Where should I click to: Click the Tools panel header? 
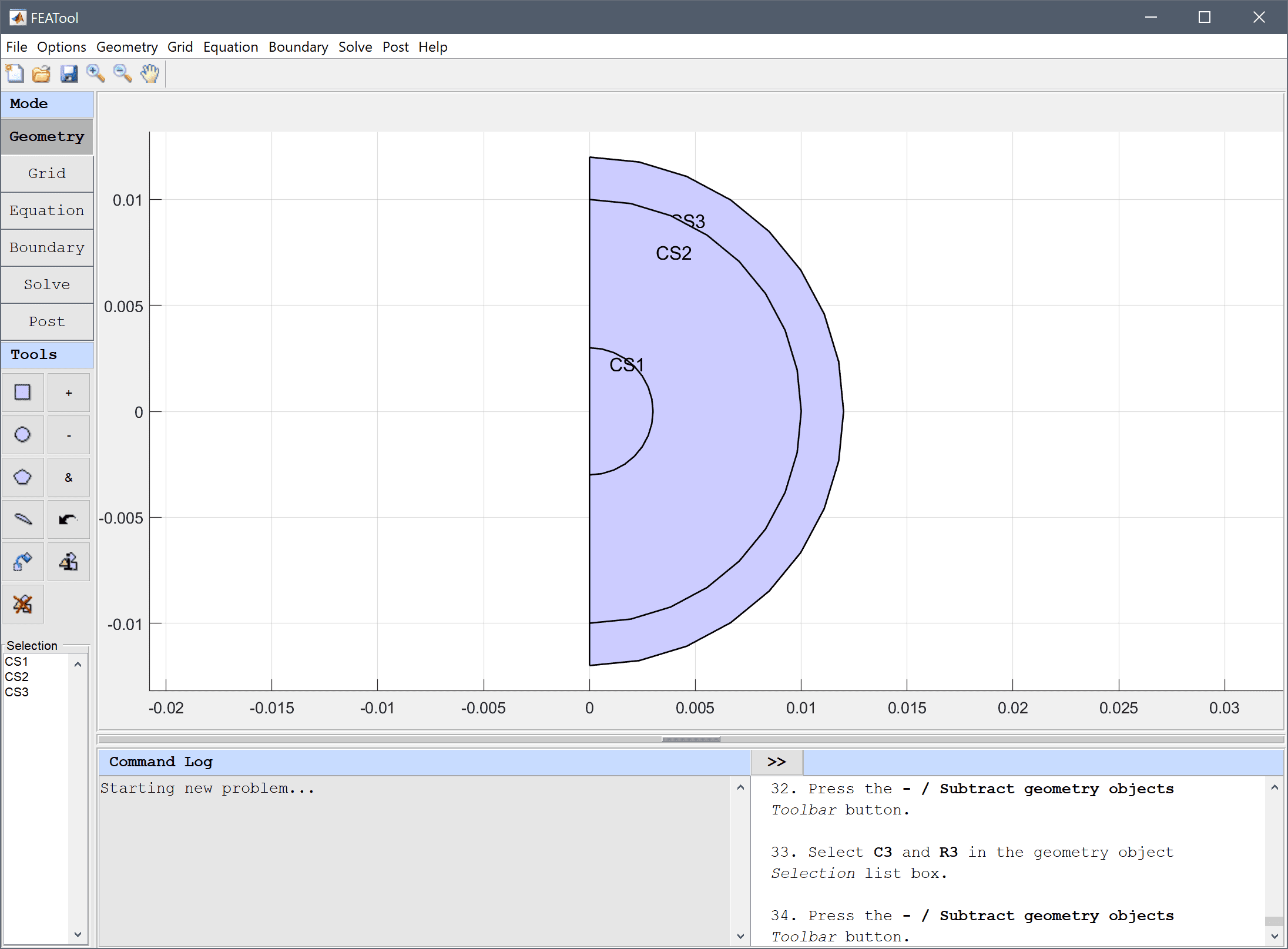47,354
